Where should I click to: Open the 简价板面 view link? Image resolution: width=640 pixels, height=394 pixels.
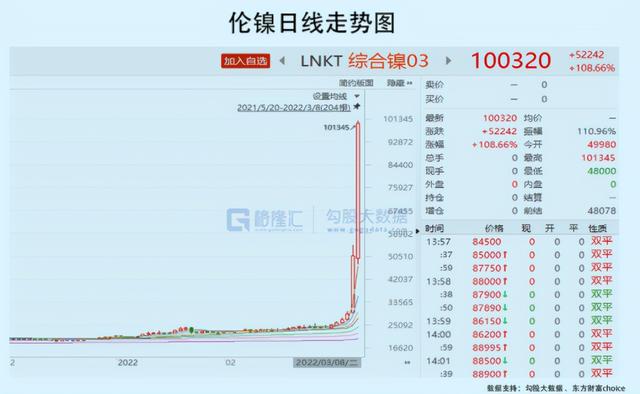pyautogui.click(x=356, y=83)
